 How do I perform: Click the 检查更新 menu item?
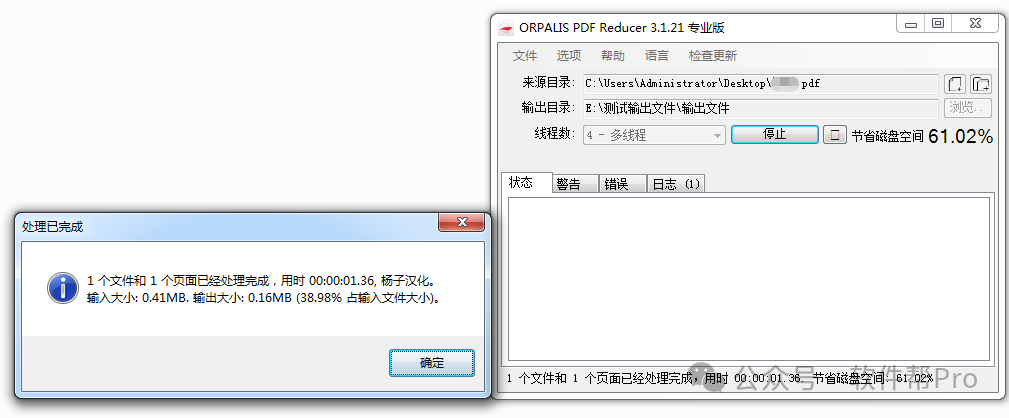tap(712, 56)
